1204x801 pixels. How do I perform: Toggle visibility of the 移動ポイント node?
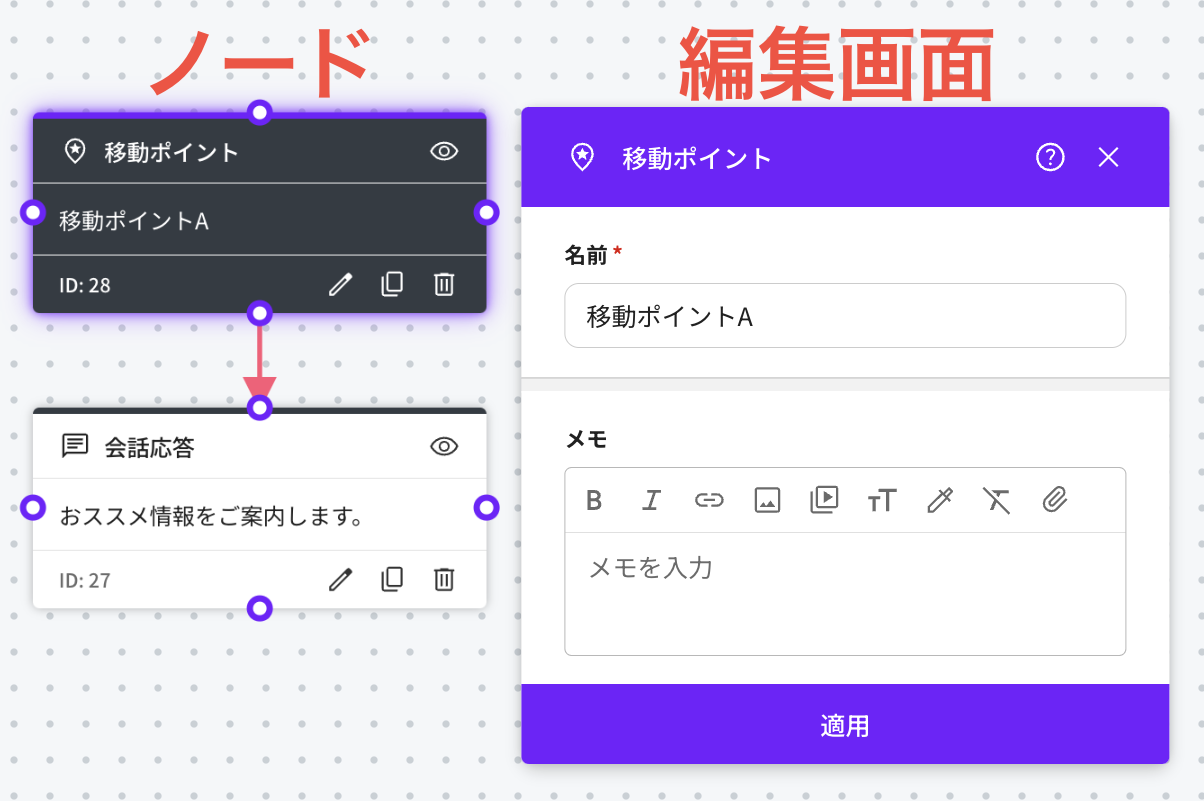point(444,152)
